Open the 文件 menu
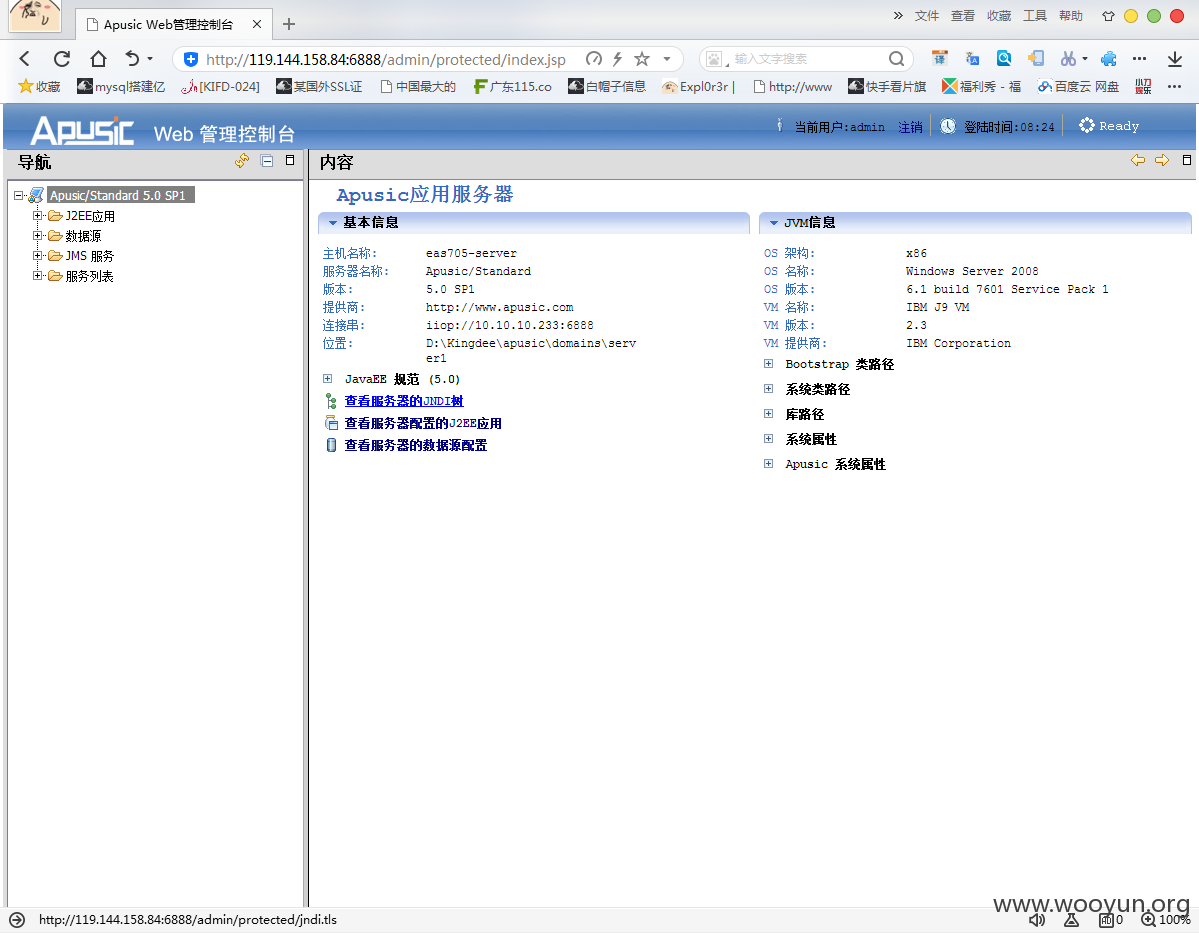 (926, 15)
